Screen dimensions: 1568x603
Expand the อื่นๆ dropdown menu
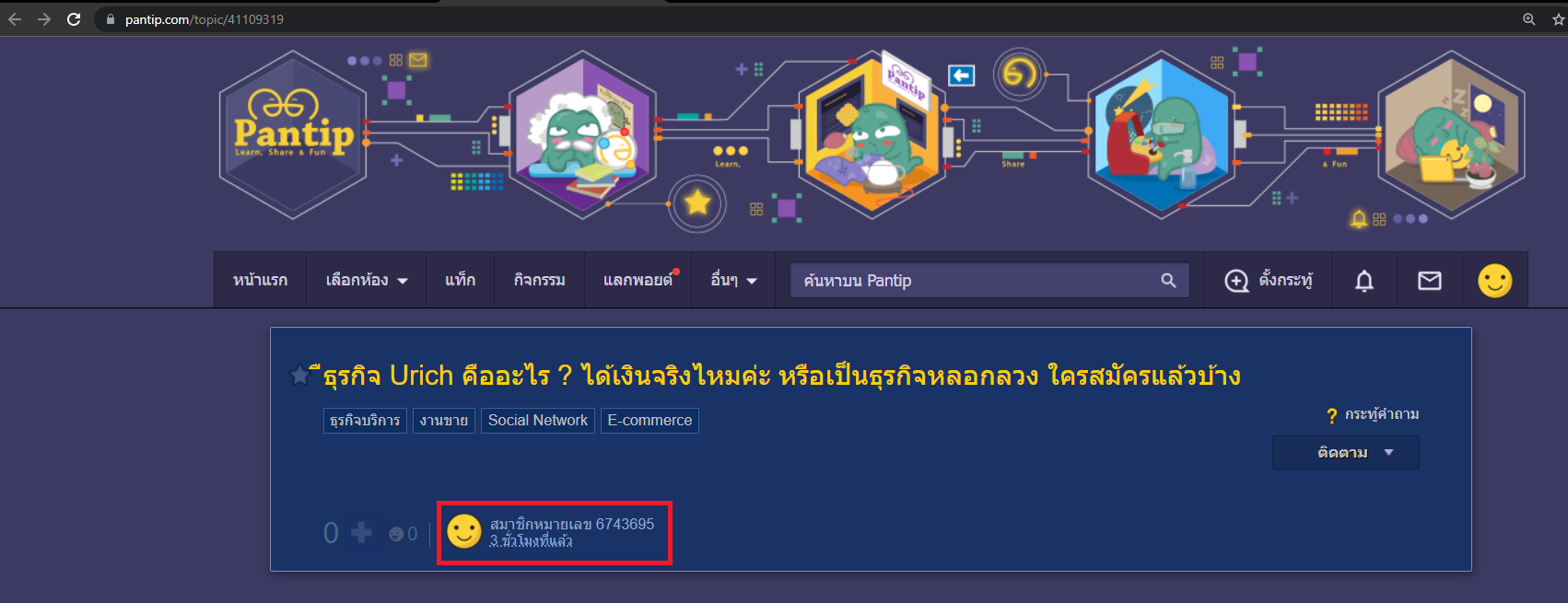tap(733, 280)
